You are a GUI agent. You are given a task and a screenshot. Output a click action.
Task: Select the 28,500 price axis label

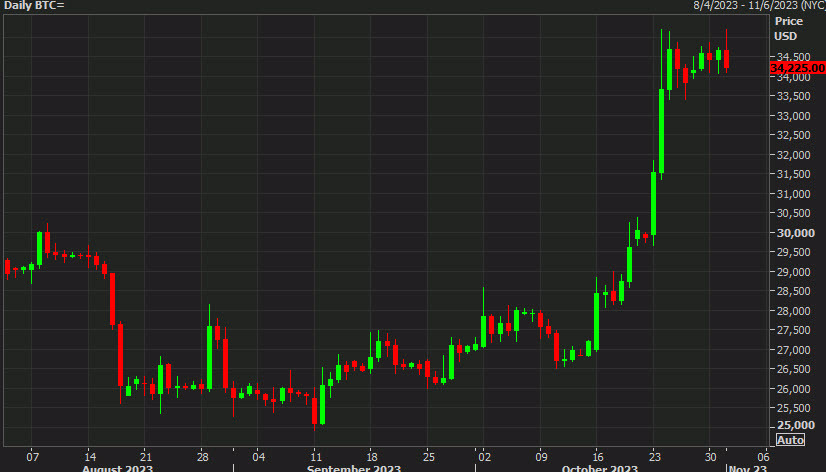tap(793, 291)
